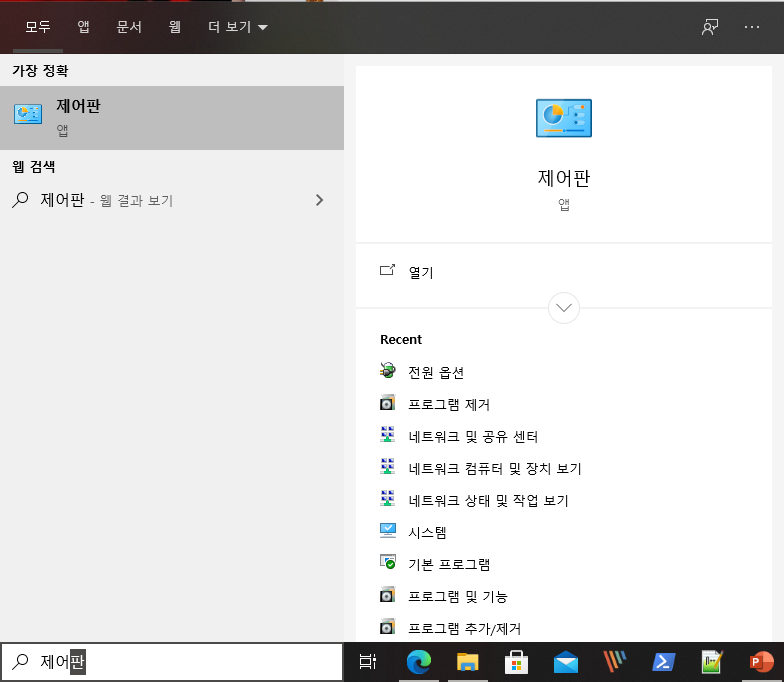Open the 제어판 best match result
This screenshot has width=784, height=682.
(172, 118)
